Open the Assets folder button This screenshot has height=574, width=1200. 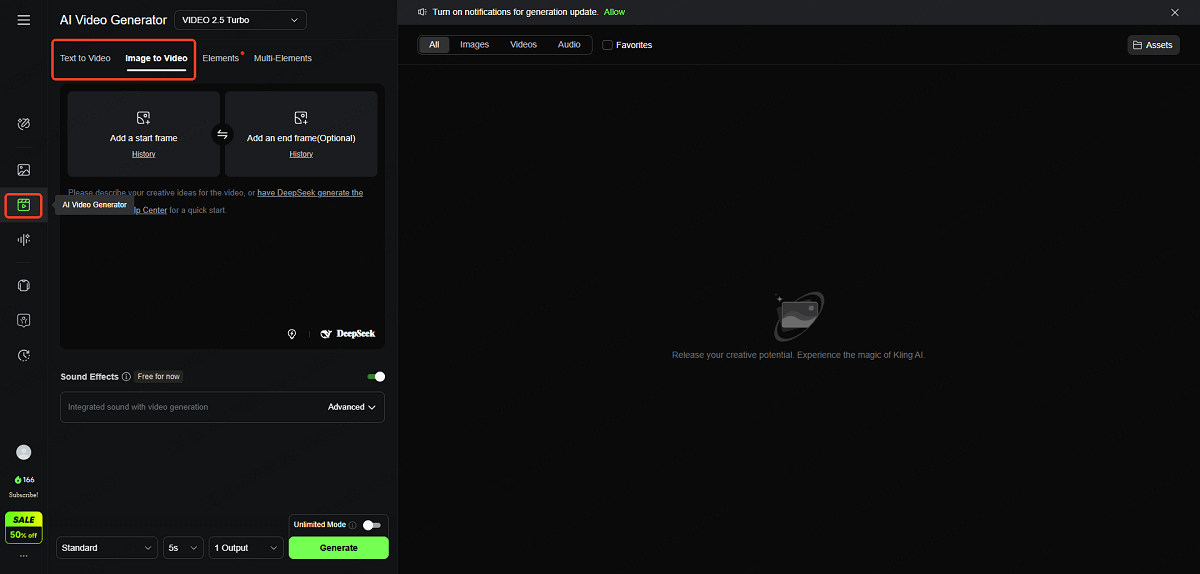coord(1153,45)
